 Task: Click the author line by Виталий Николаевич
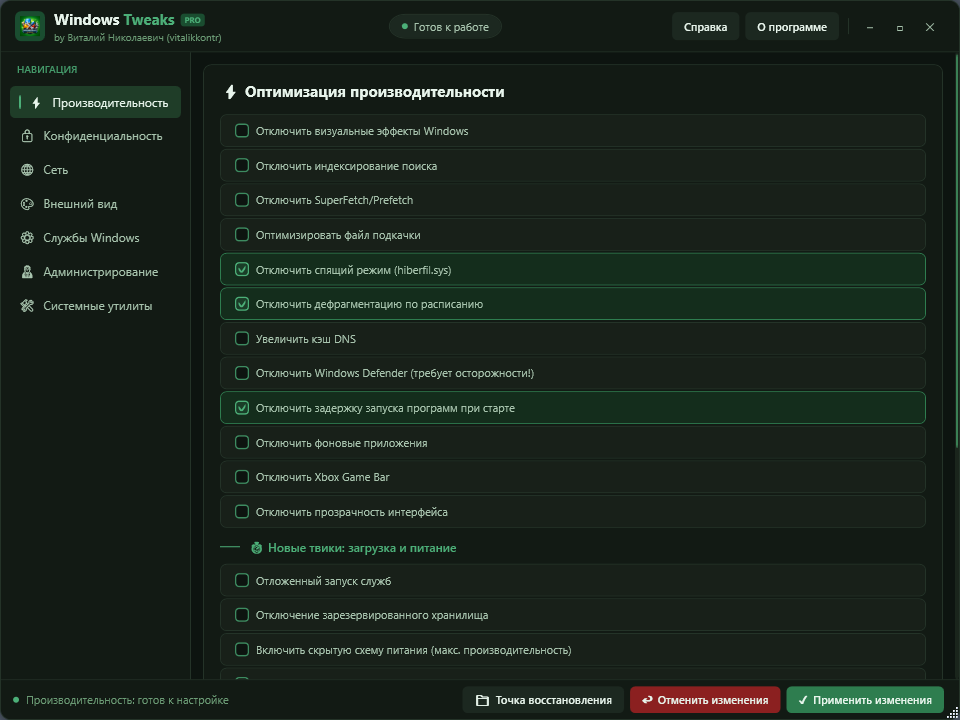tap(138, 37)
